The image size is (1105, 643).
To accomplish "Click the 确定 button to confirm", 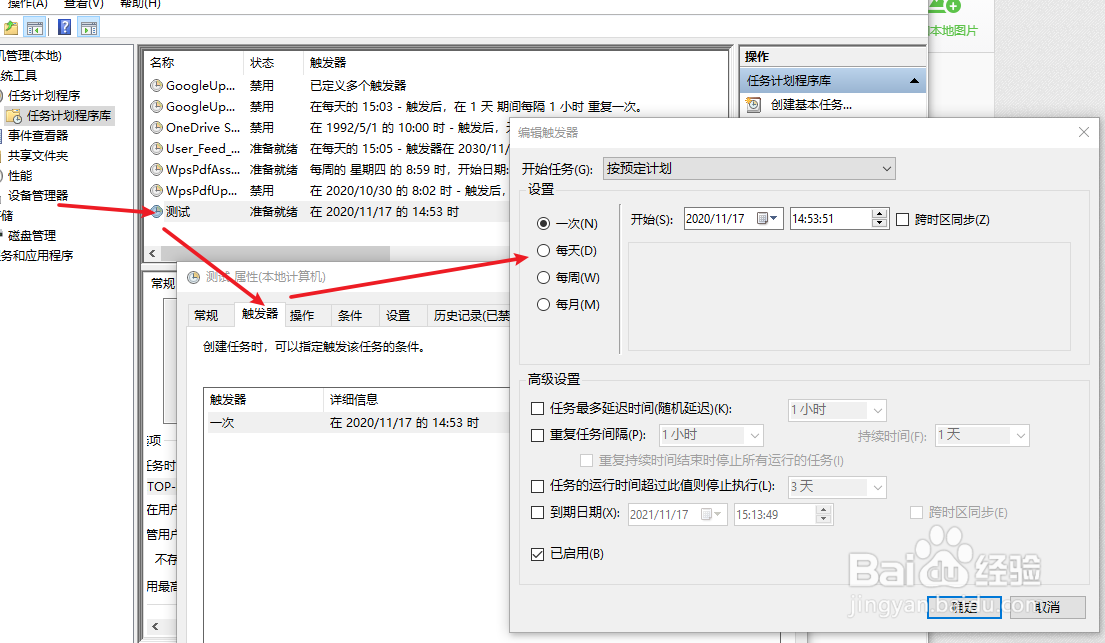I will (x=963, y=607).
